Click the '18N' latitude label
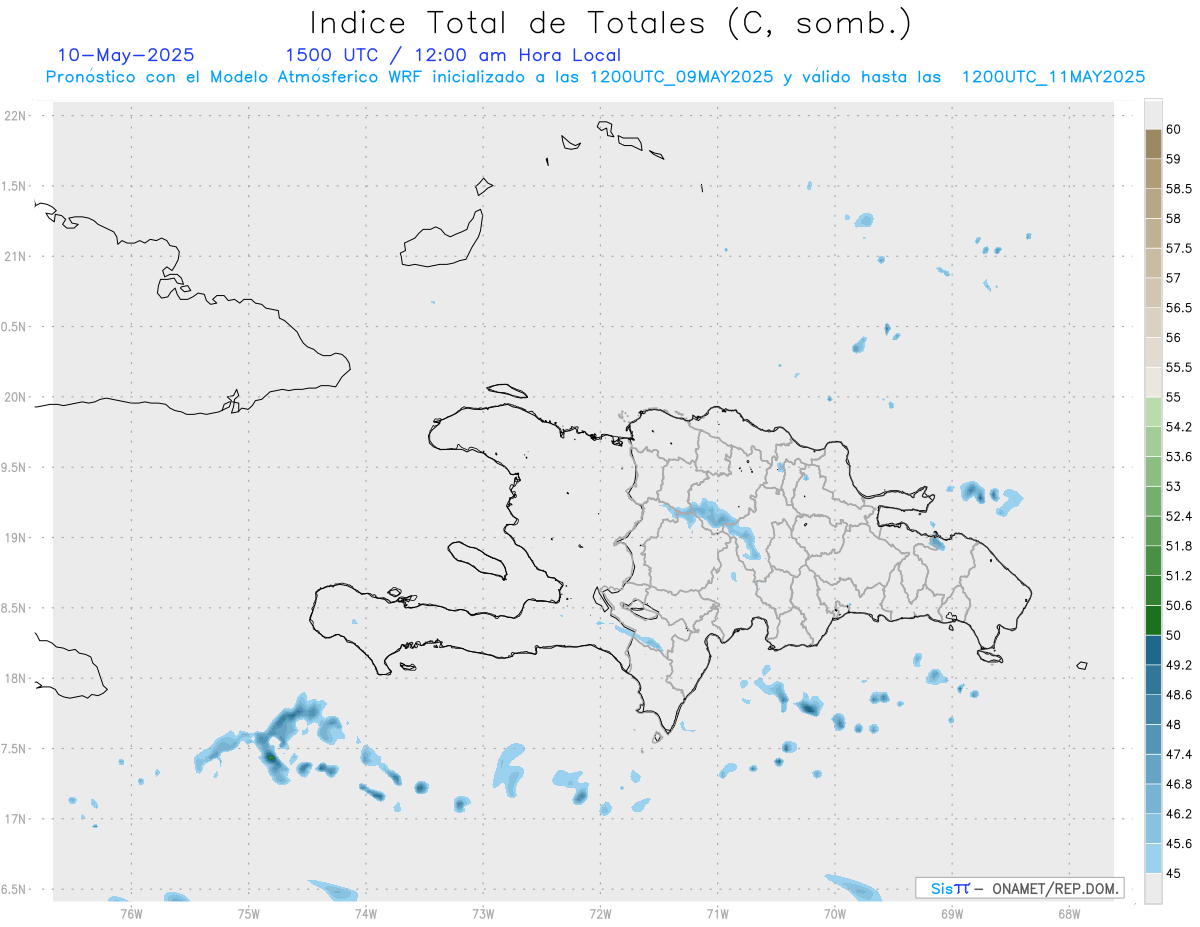Viewport: 1200px width, 927px height. point(16,679)
